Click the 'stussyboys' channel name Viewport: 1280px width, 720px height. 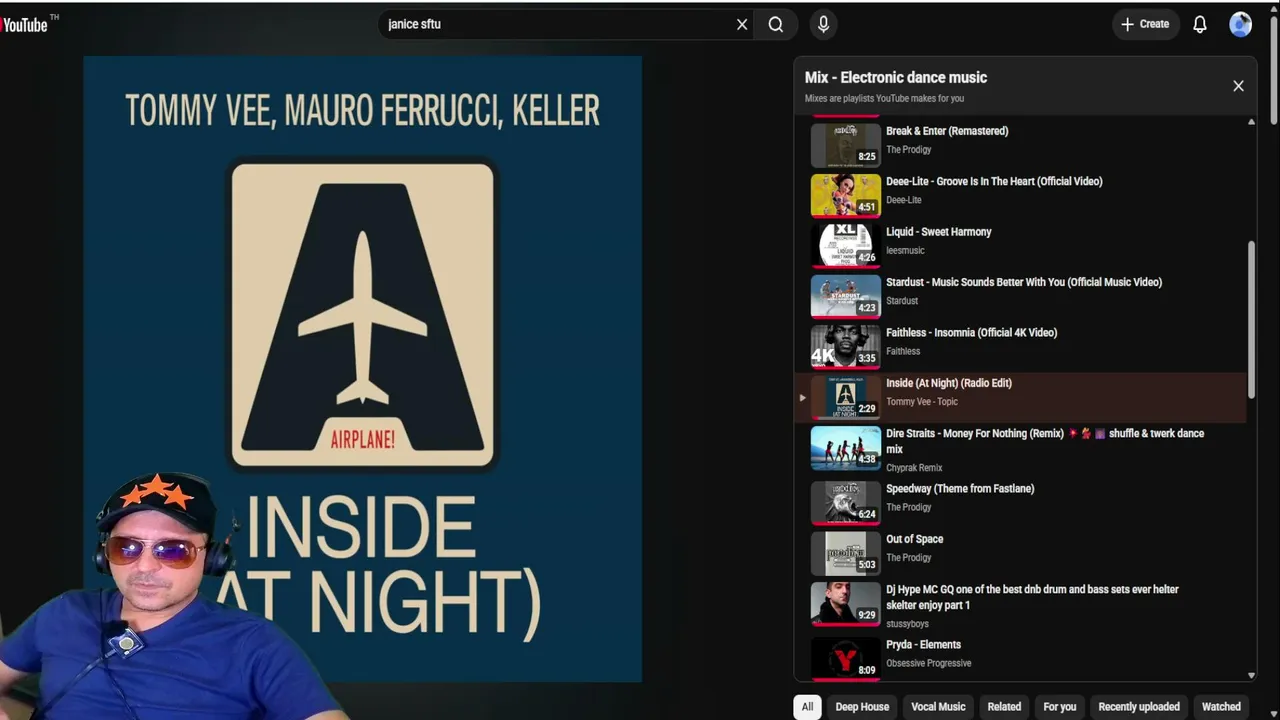click(907, 624)
